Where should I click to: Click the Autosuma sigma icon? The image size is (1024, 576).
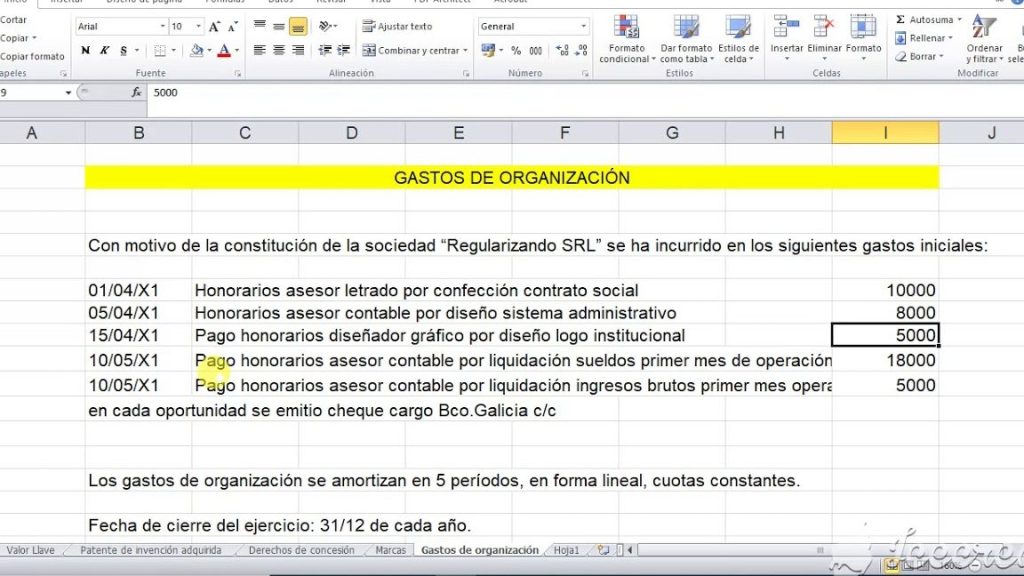click(901, 20)
